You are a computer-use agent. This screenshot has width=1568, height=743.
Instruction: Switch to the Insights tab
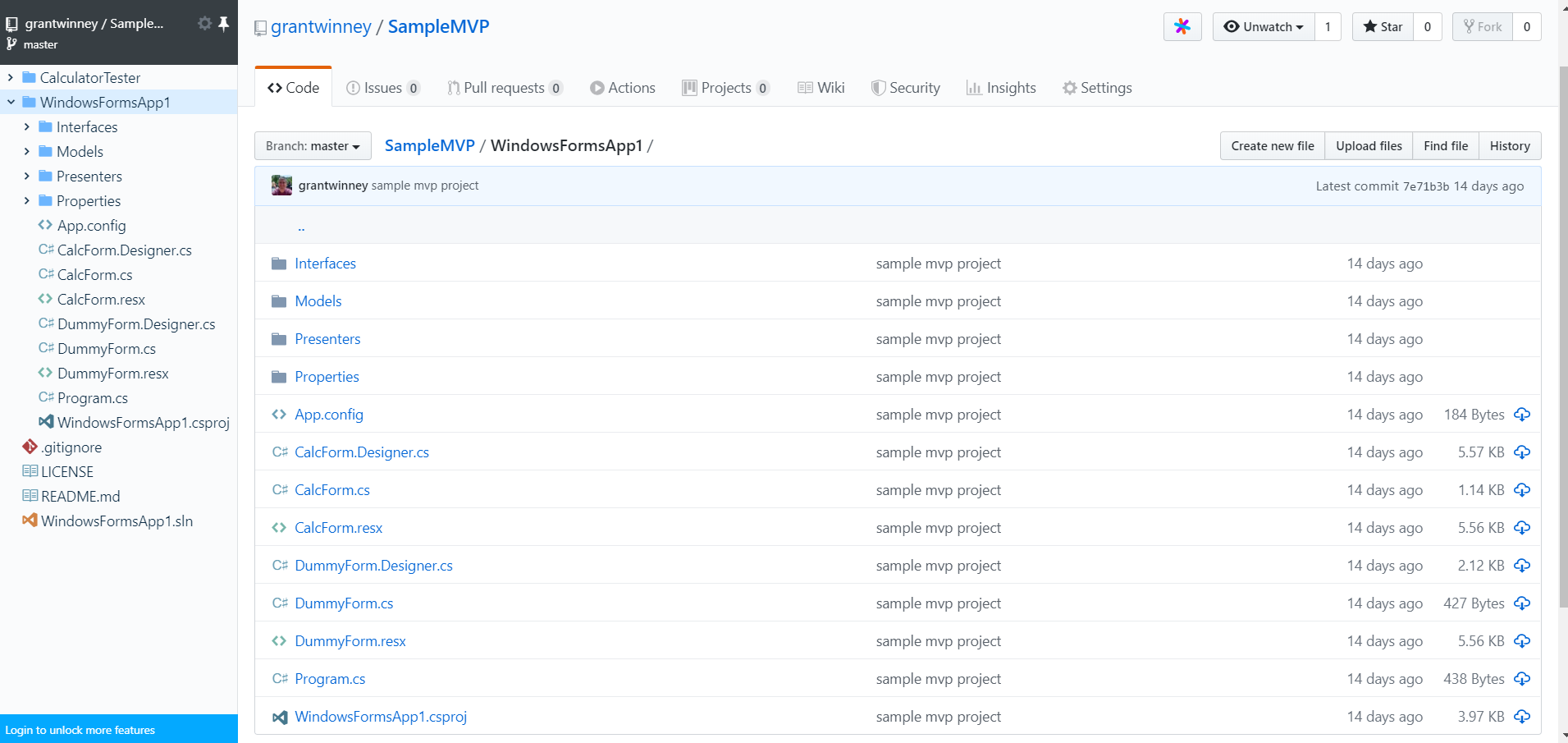(x=1001, y=88)
